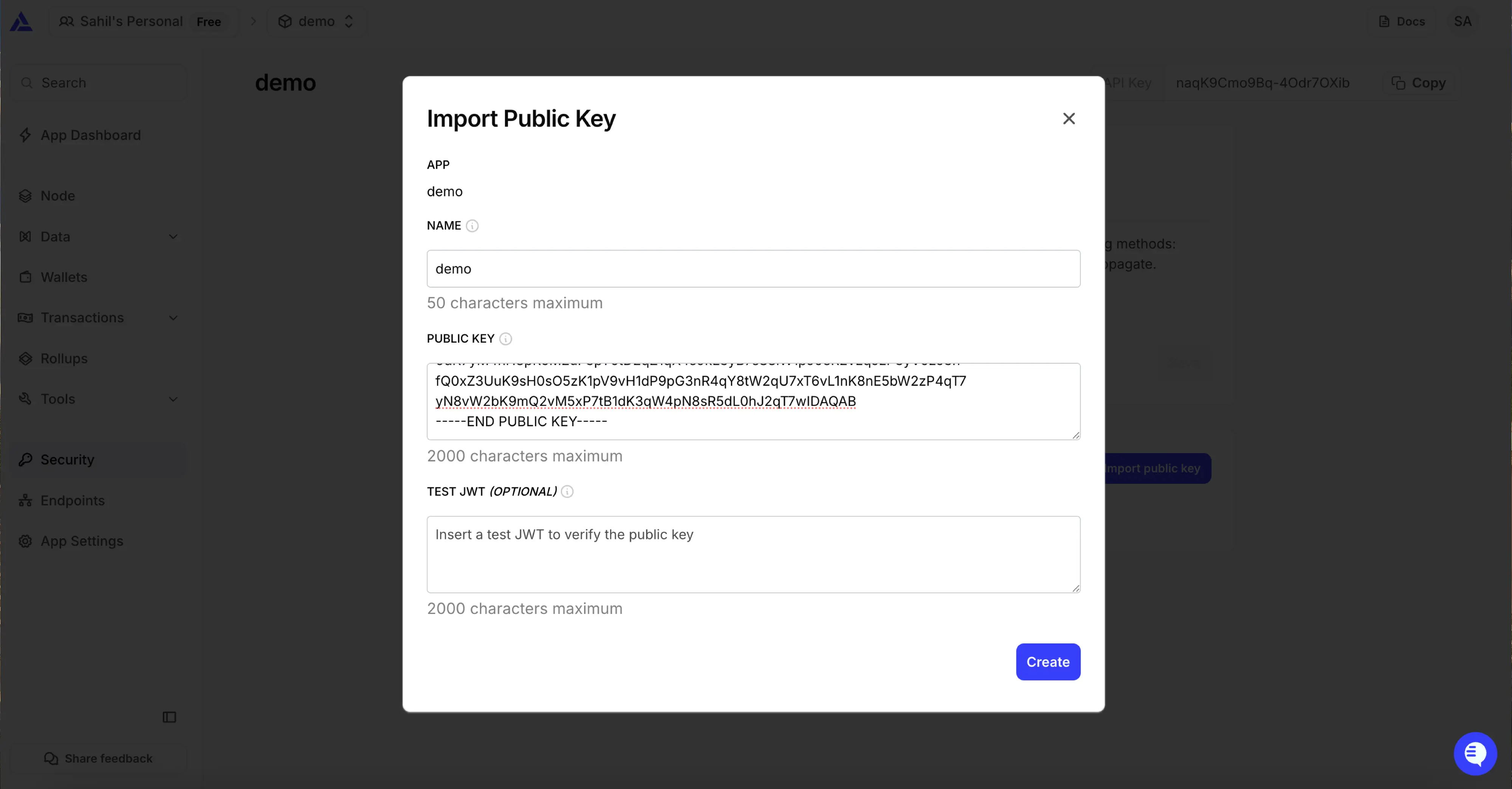The height and width of the screenshot is (789, 1512).
Task: Click the Share feedback button
Action: (99, 758)
